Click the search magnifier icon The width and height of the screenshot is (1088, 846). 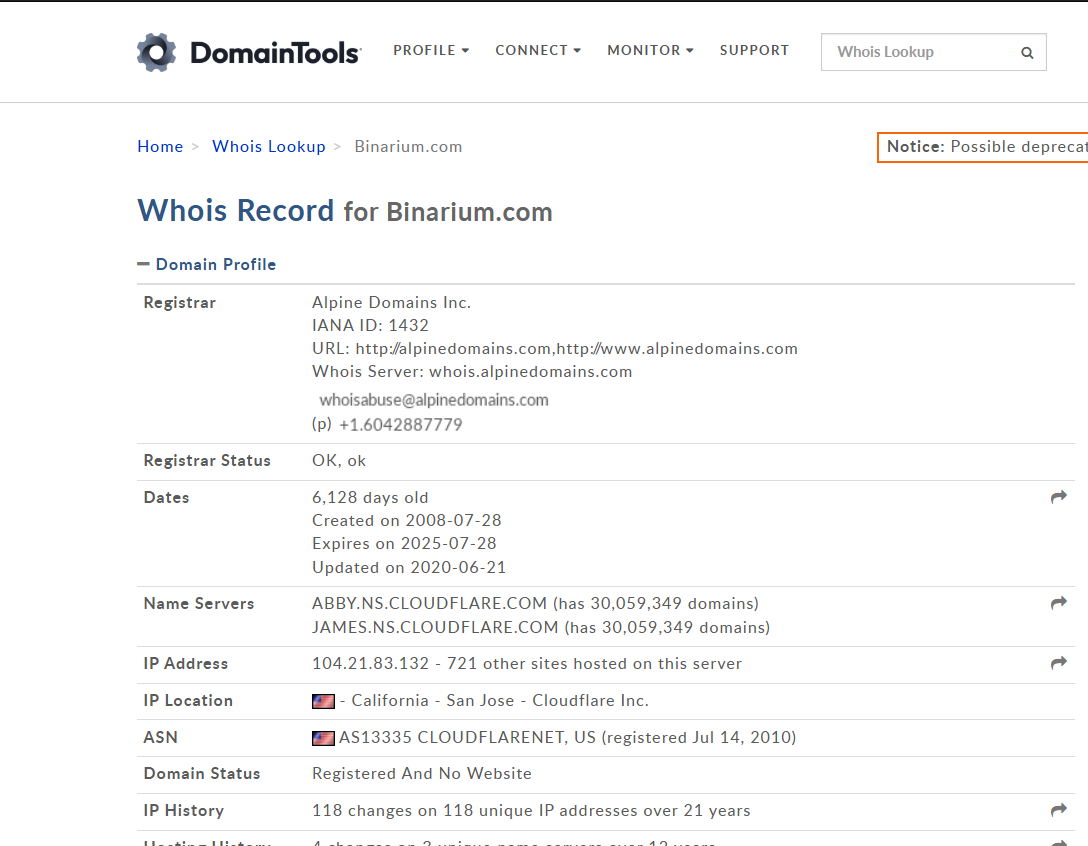coord(1027,53)
